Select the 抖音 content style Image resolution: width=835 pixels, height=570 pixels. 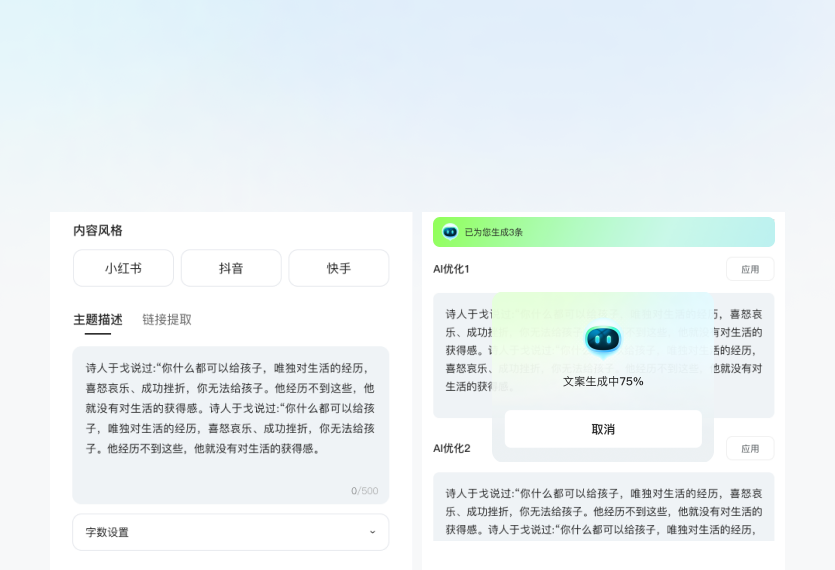pyautogui.click(x=231, y=268)
